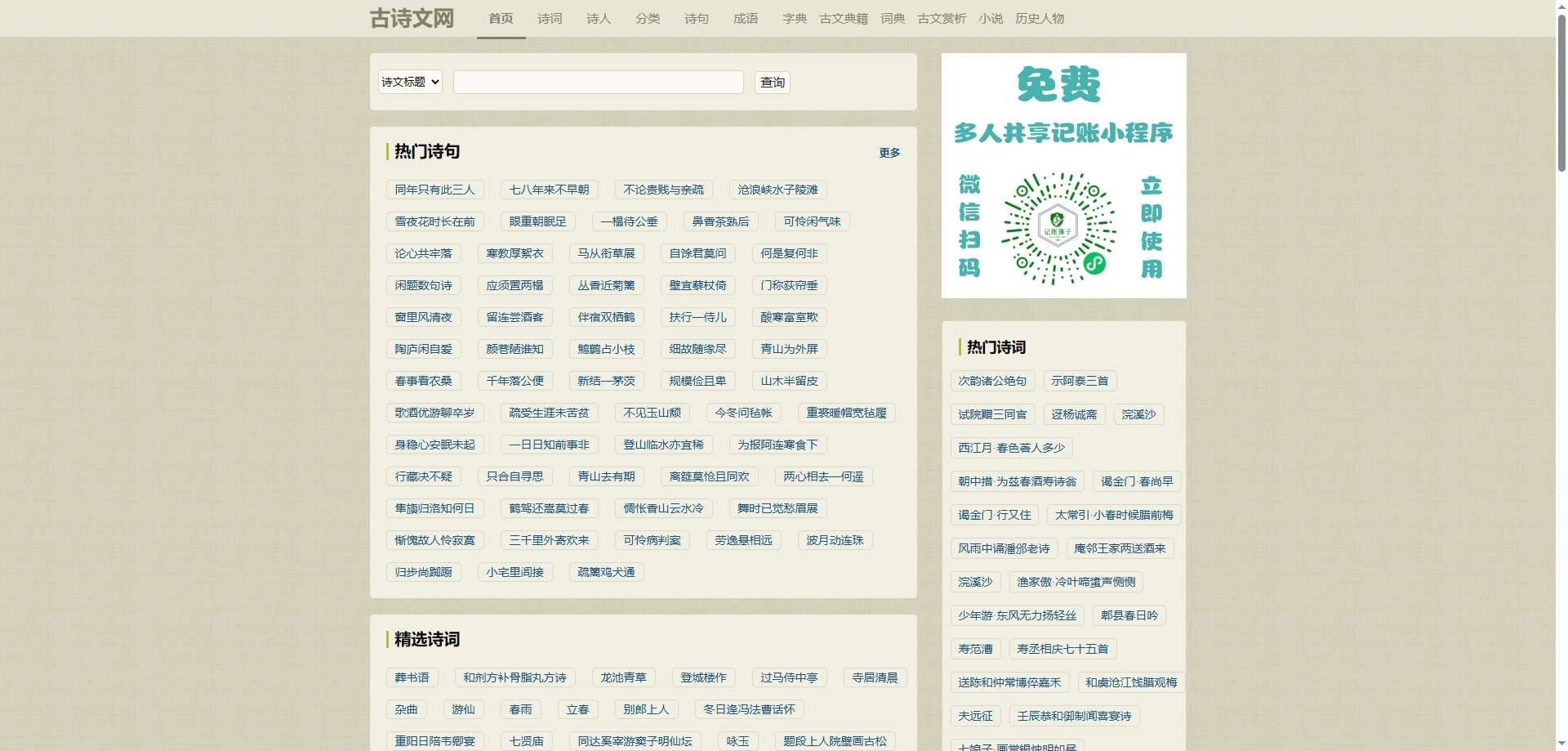This screenshot has height=751, width=1568.
Task: Open the verse 青山去有期
Action: 605,476
